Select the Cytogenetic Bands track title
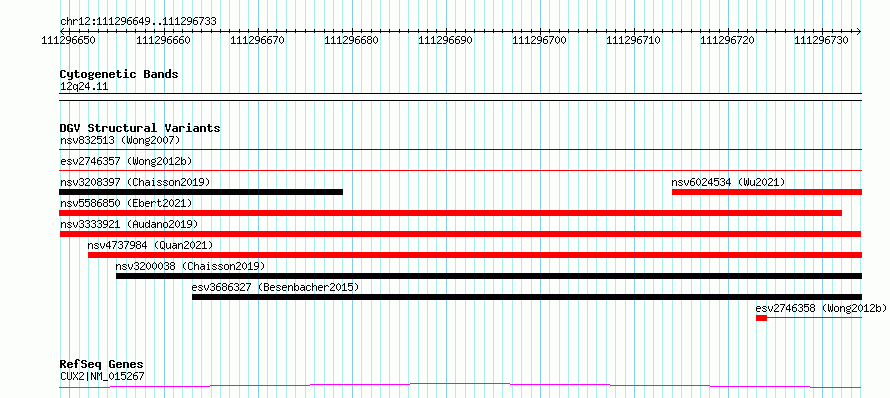The width and height of the screenshot is (890, 398). point(119,74)
